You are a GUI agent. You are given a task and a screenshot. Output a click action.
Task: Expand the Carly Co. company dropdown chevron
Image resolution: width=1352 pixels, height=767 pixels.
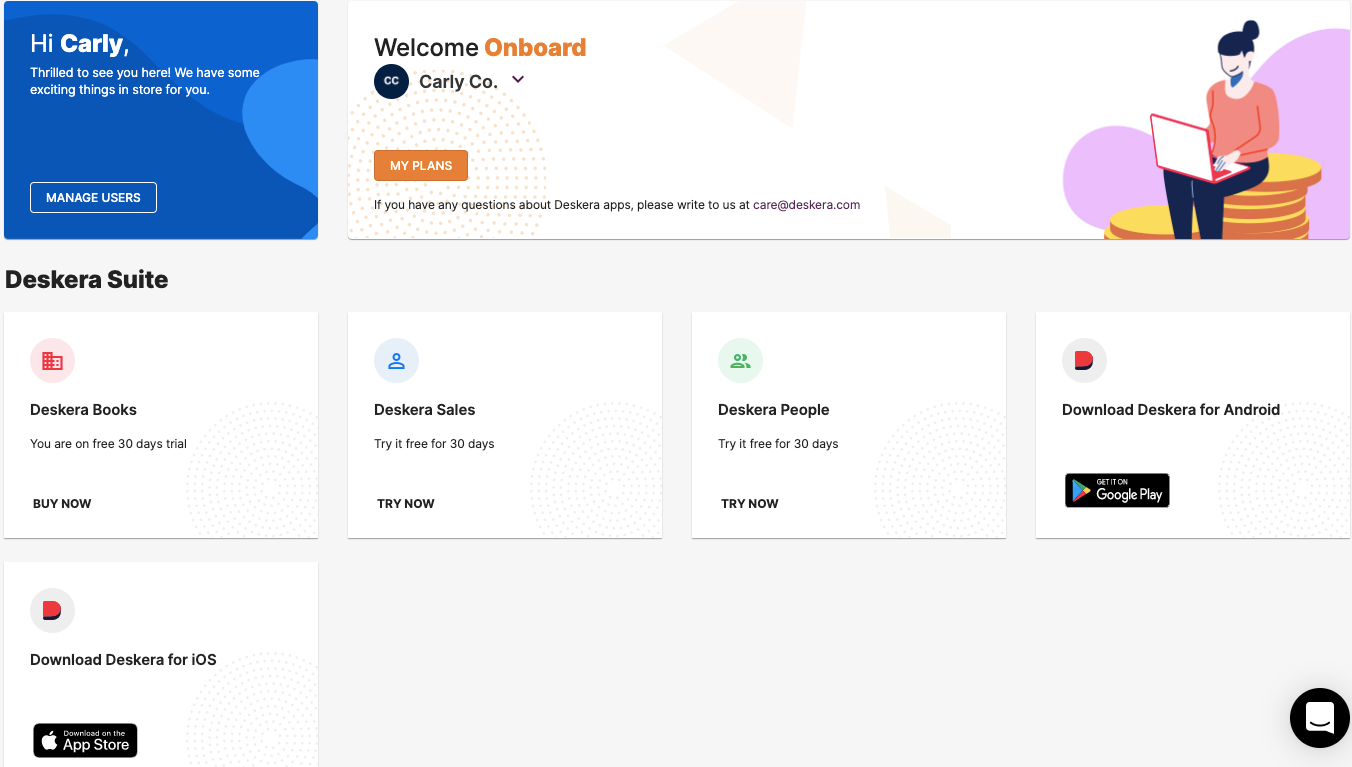coord(518,80)
